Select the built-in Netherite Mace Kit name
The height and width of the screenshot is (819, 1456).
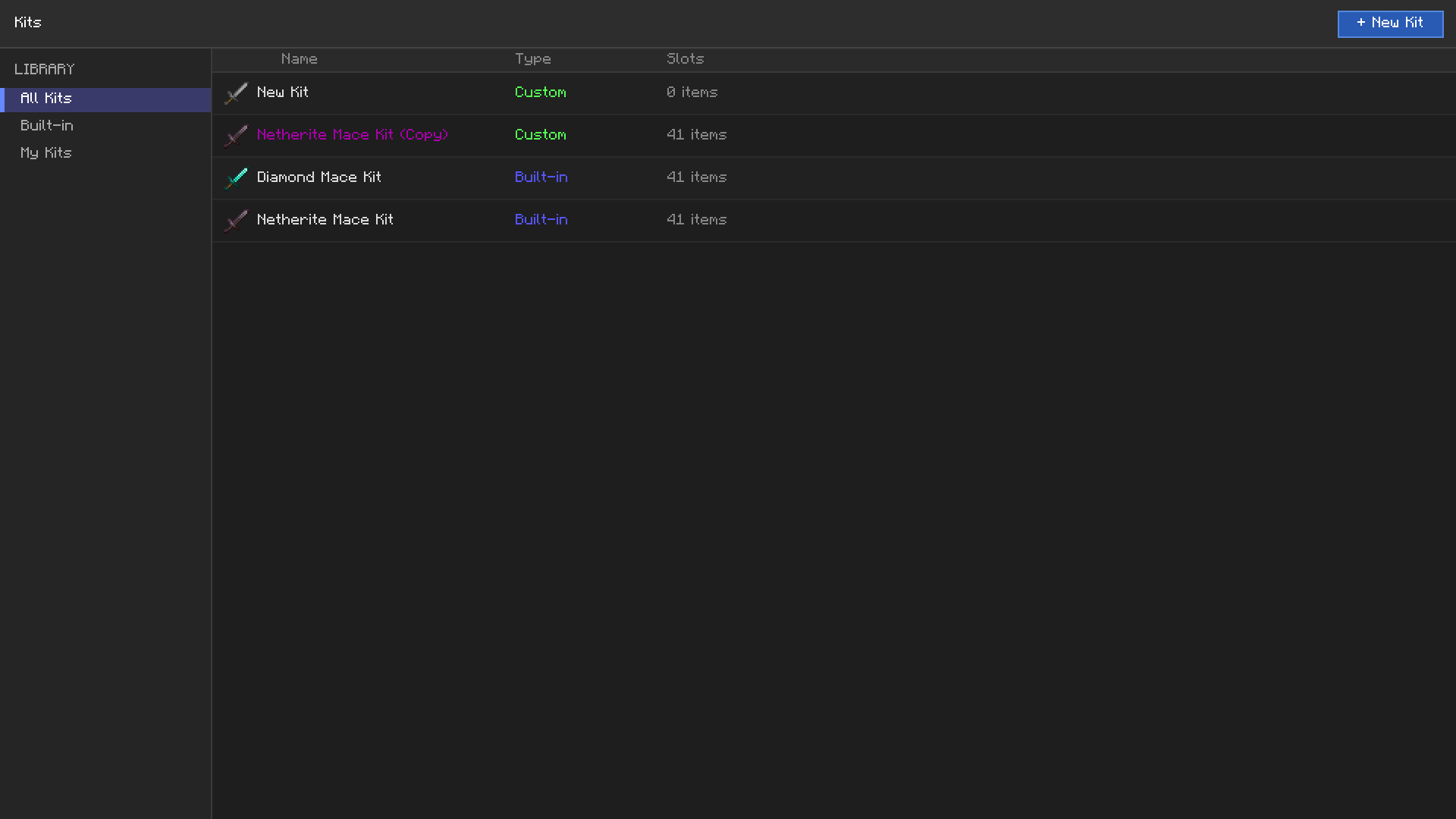[x=325, y=220]
